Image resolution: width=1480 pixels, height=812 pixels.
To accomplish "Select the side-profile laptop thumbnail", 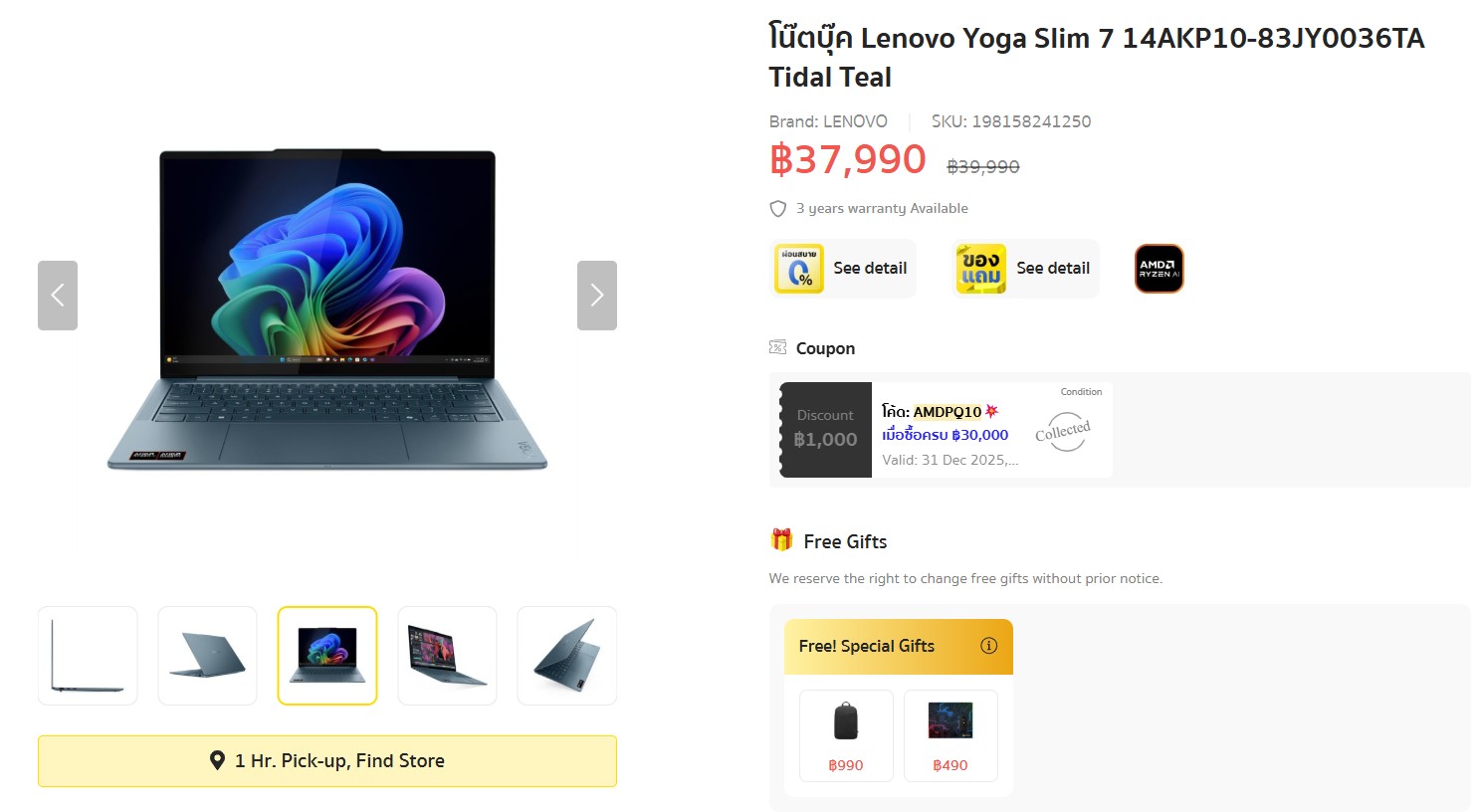I will [88, 656].
